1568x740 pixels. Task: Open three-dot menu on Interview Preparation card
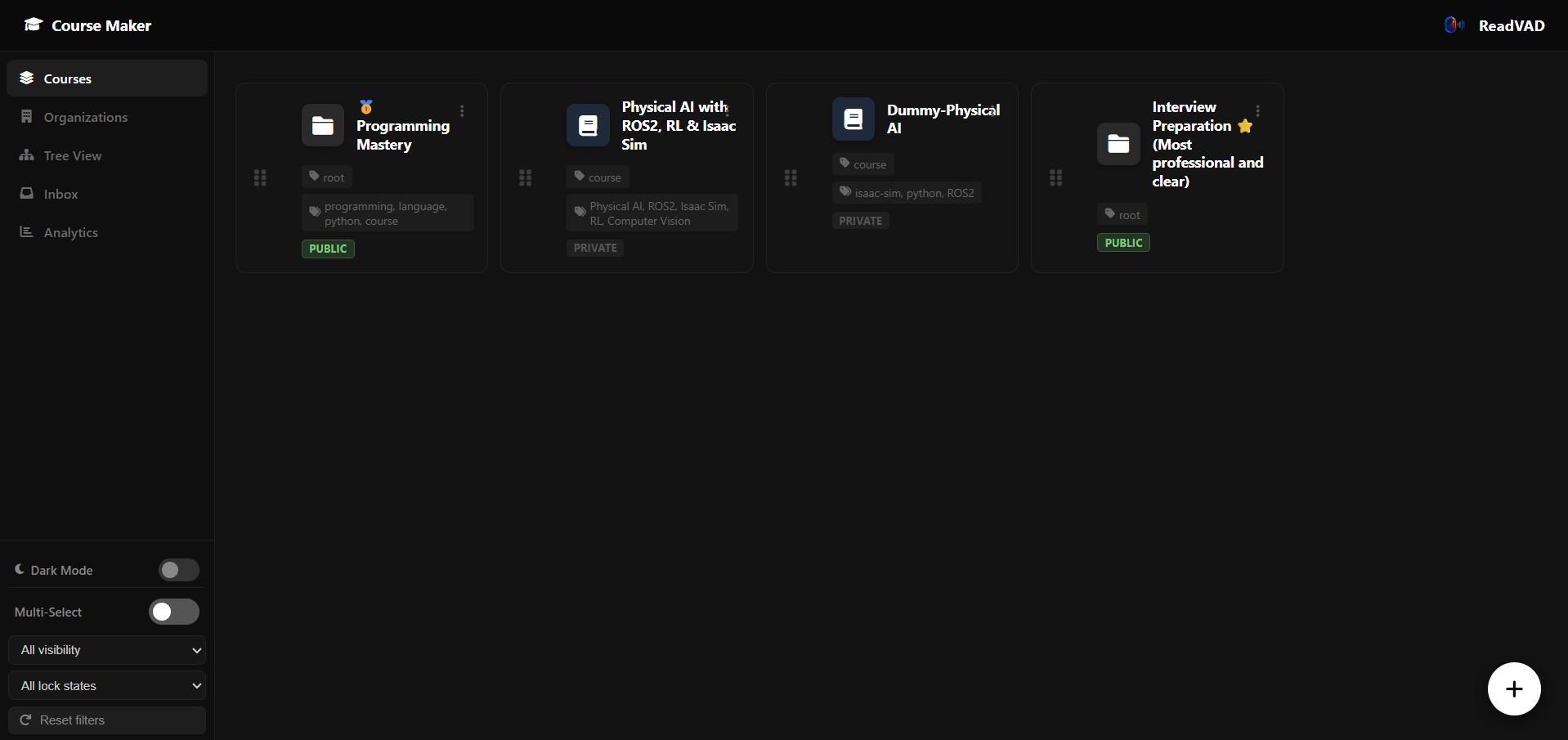click(1257, 111)
